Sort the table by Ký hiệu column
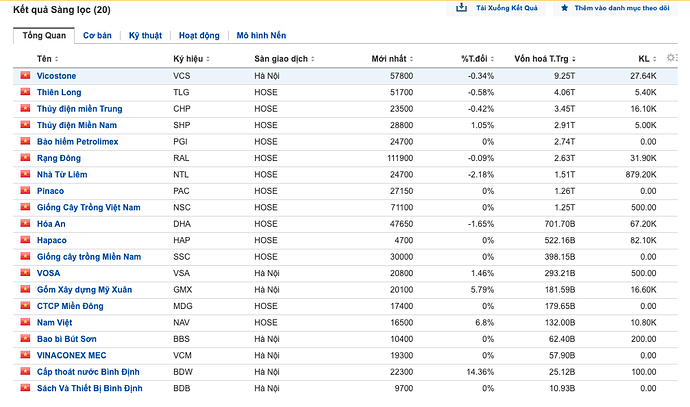The width and height of the screenshot is (690, 407). 191,59
